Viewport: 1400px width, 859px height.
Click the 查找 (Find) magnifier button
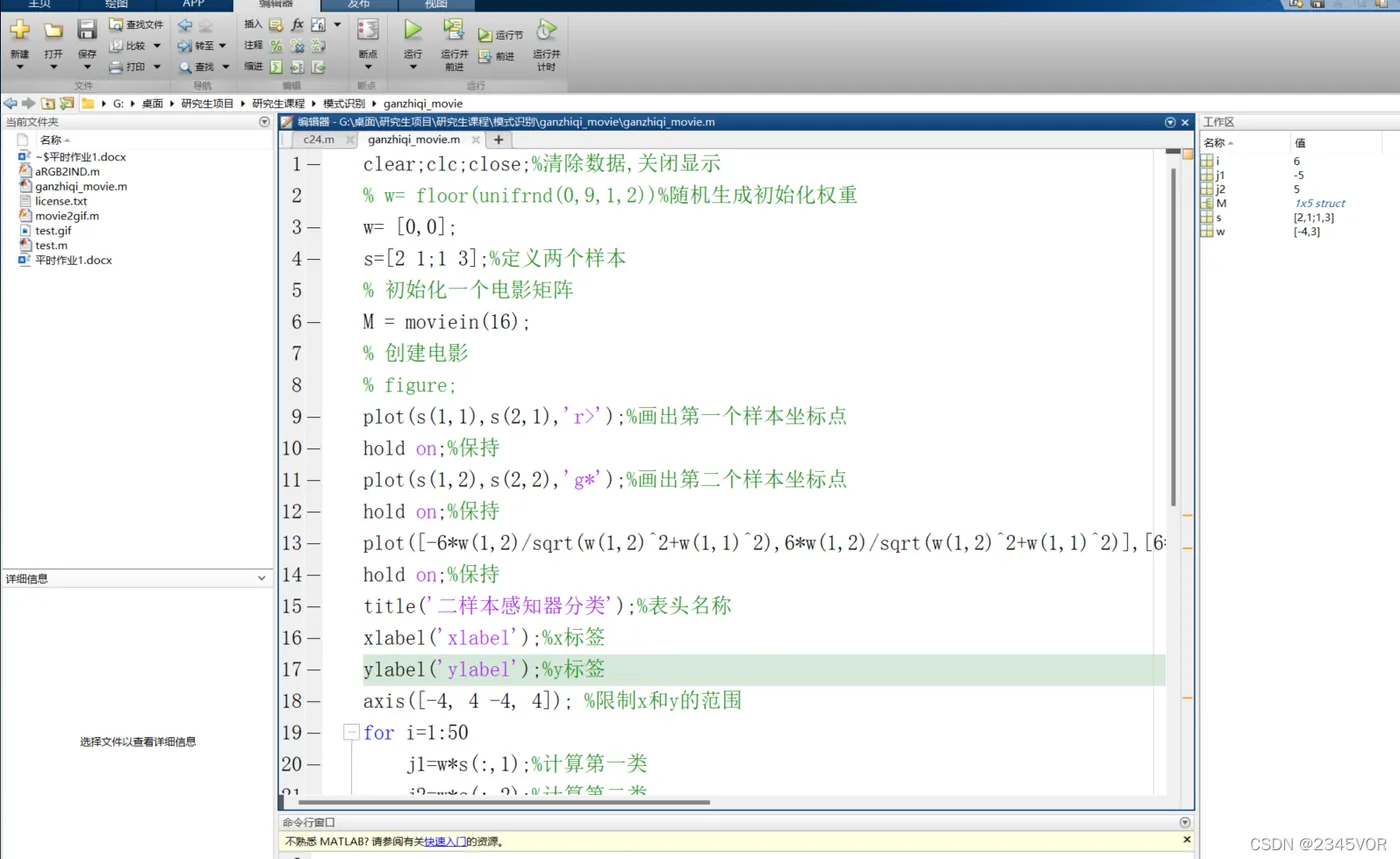pos(196,67)
